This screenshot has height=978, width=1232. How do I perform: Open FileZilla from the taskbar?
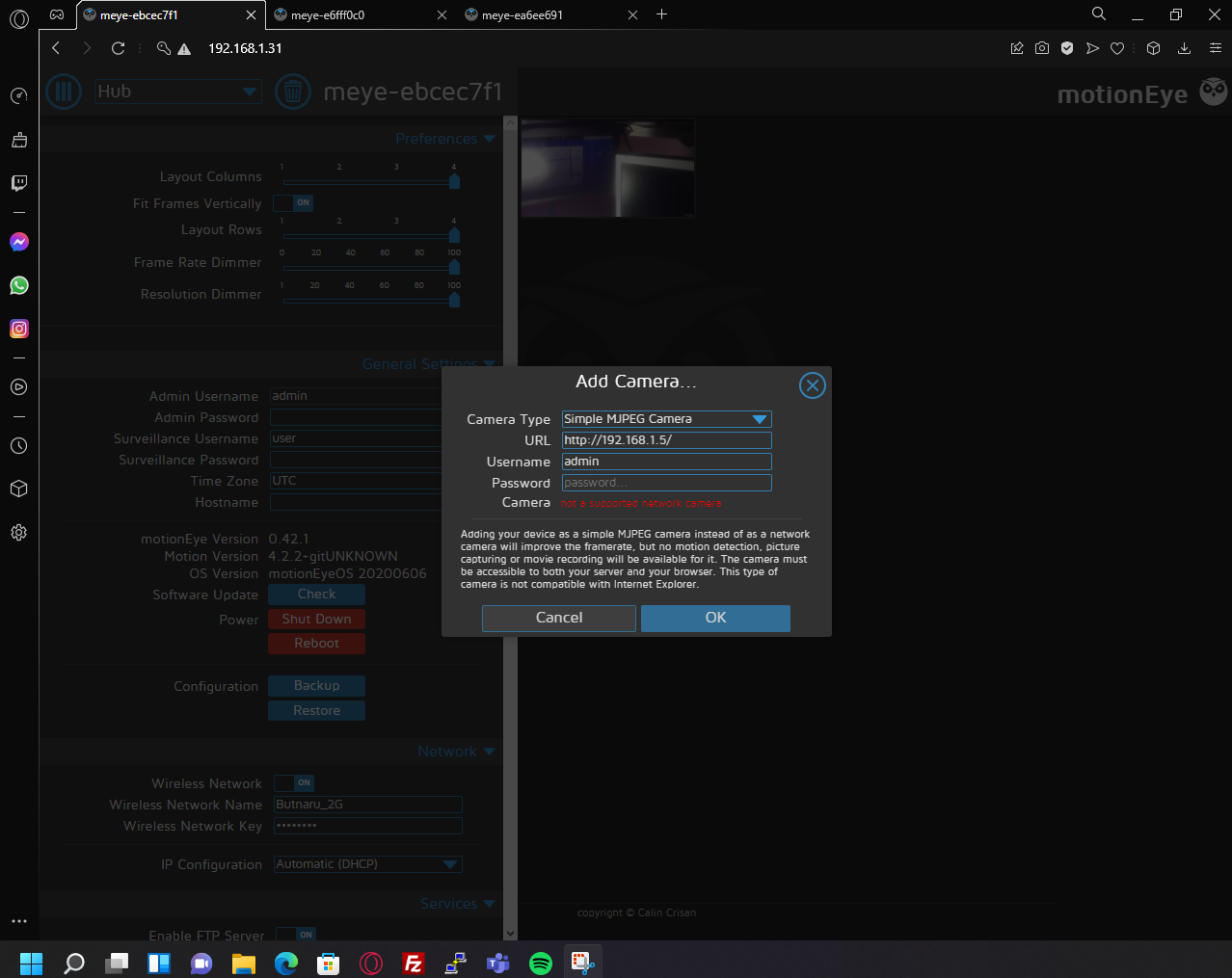pyautogui.click(x=414, y=963)
